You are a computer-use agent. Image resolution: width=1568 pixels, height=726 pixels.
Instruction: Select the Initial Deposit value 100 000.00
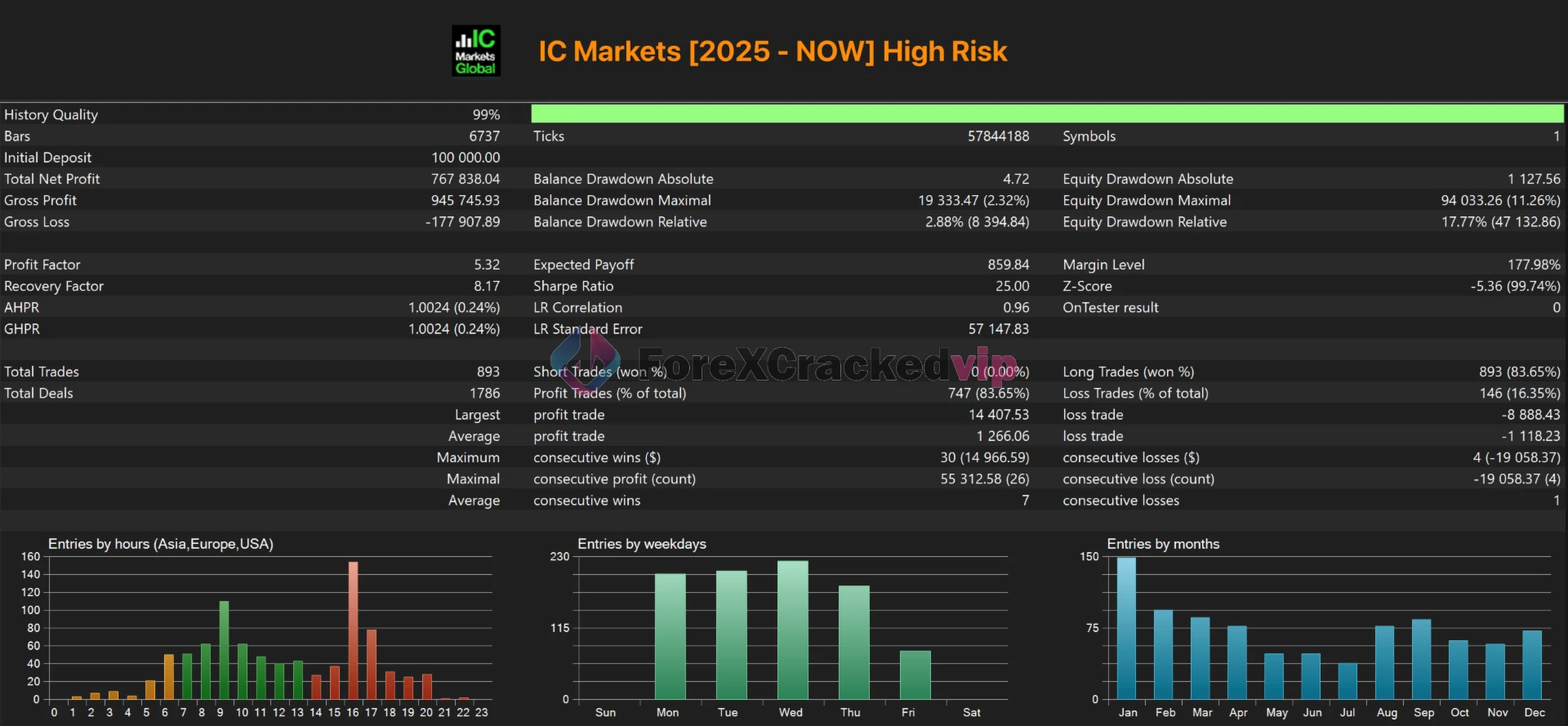(x=465, y=158)
